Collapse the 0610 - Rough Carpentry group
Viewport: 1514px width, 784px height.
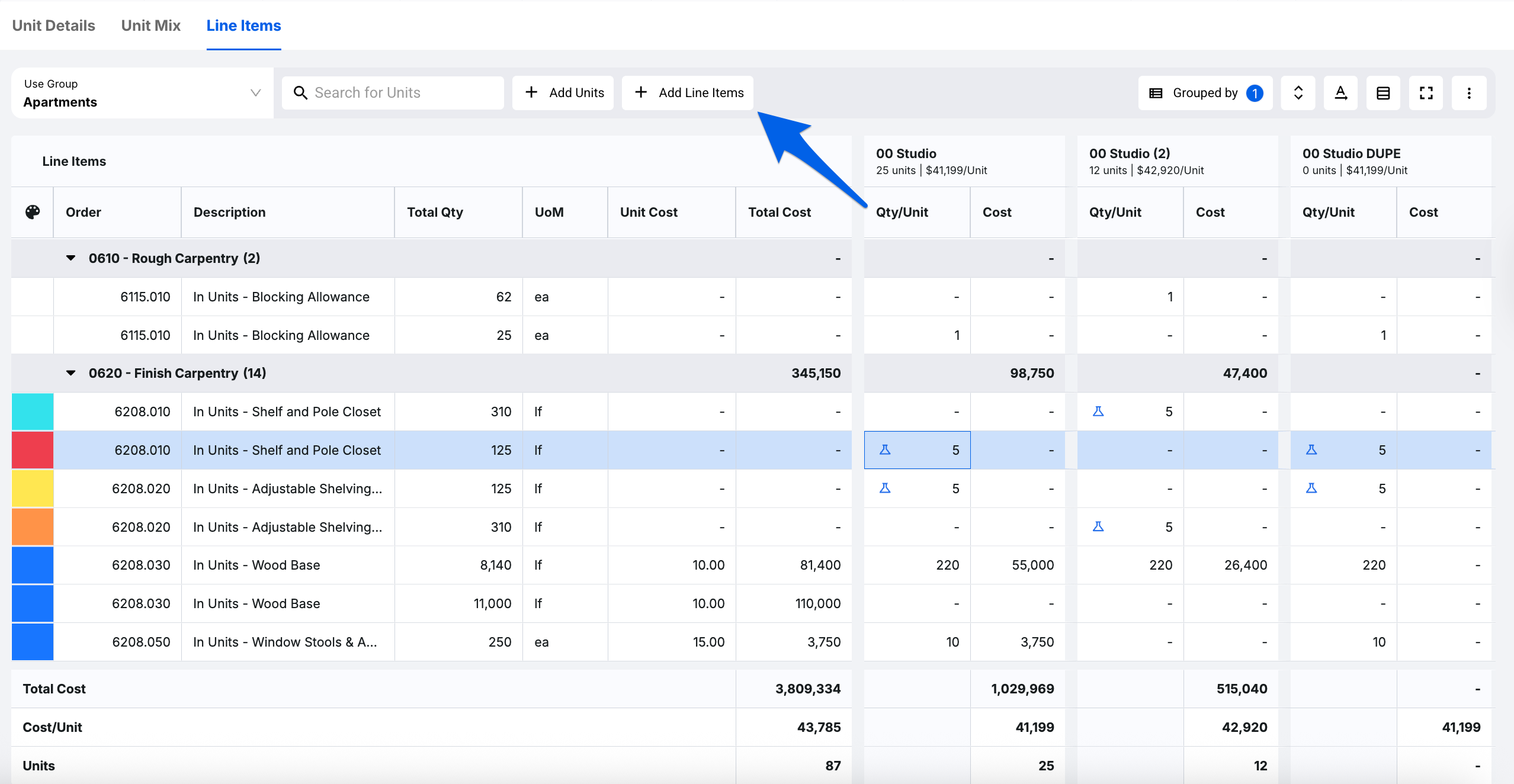[x=71, y=258]
